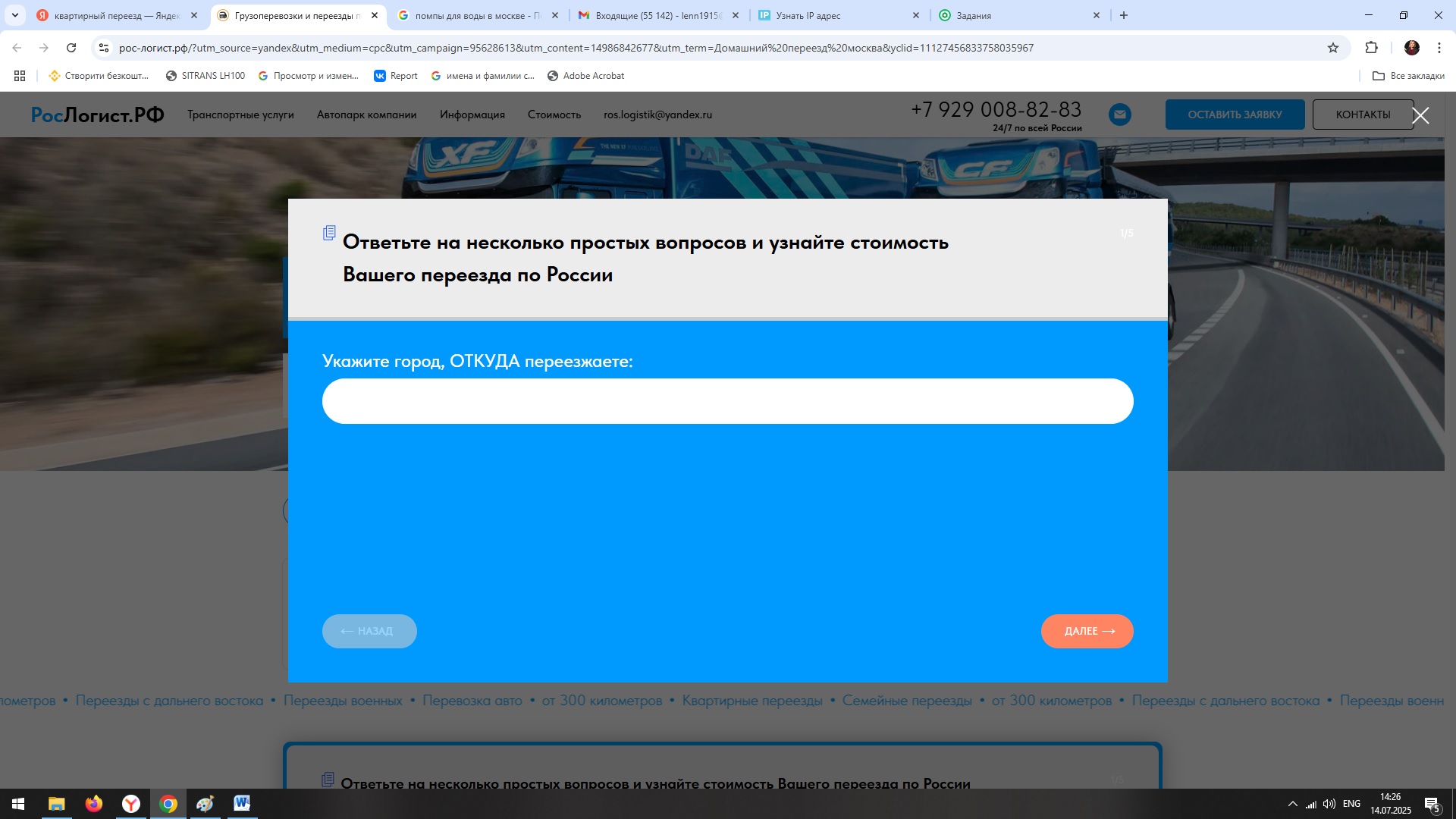This screenshot has height=819, width=1456.
Task: Open the Windows Start menu
Action: pos(18,804)
